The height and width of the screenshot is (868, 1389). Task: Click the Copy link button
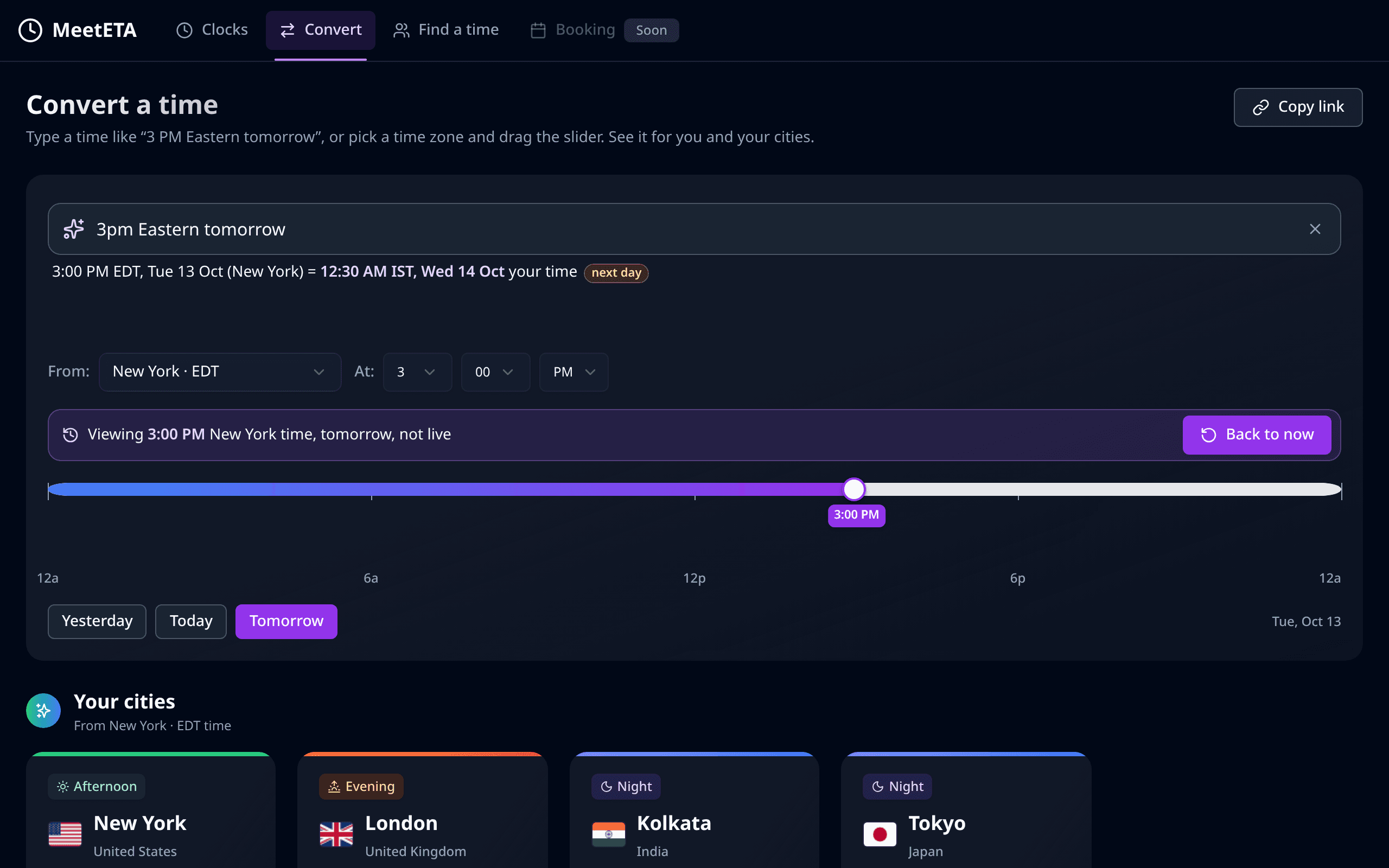(1298, 107)
